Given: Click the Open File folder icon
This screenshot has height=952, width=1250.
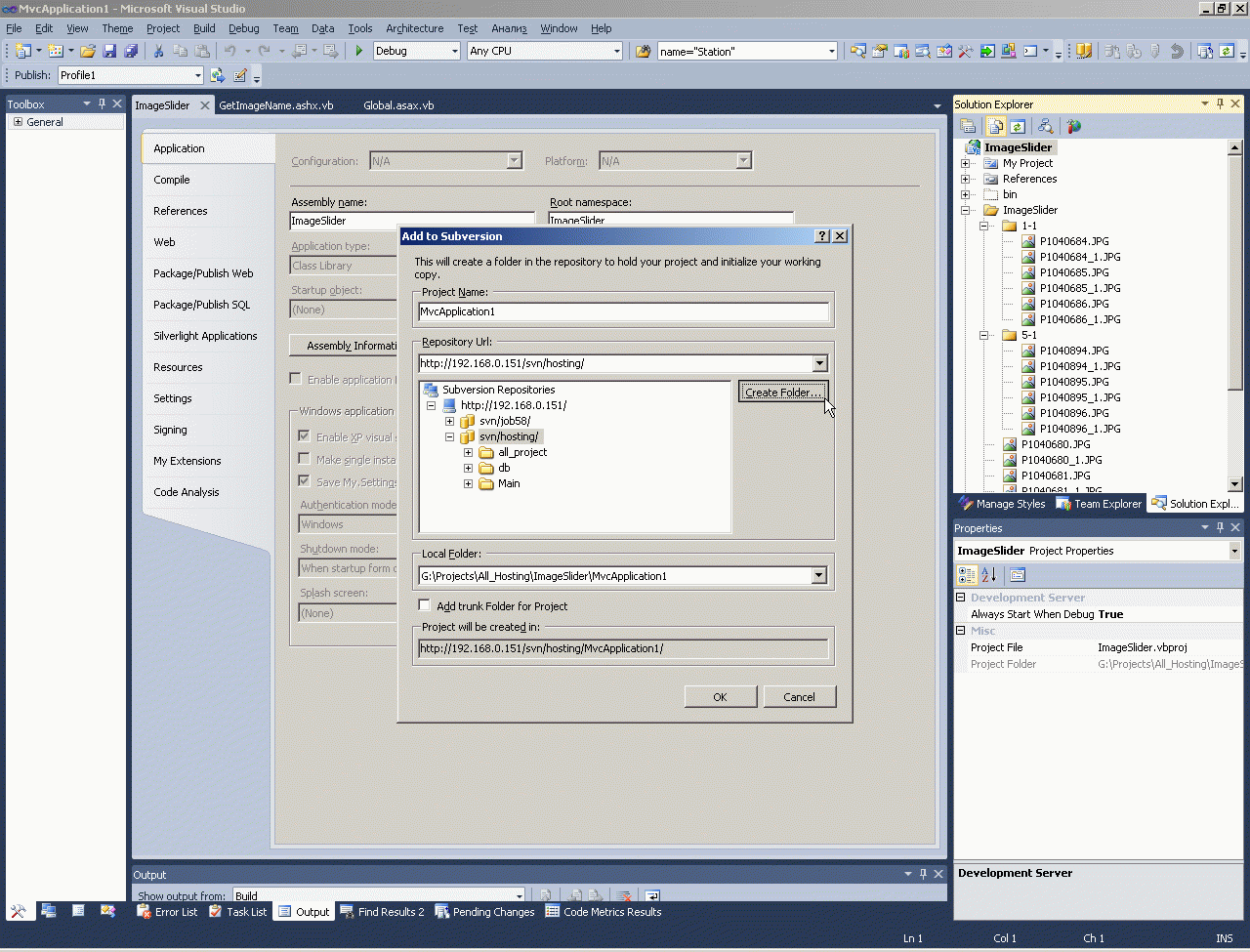Looking at the screenshot, I should point(88,51).
